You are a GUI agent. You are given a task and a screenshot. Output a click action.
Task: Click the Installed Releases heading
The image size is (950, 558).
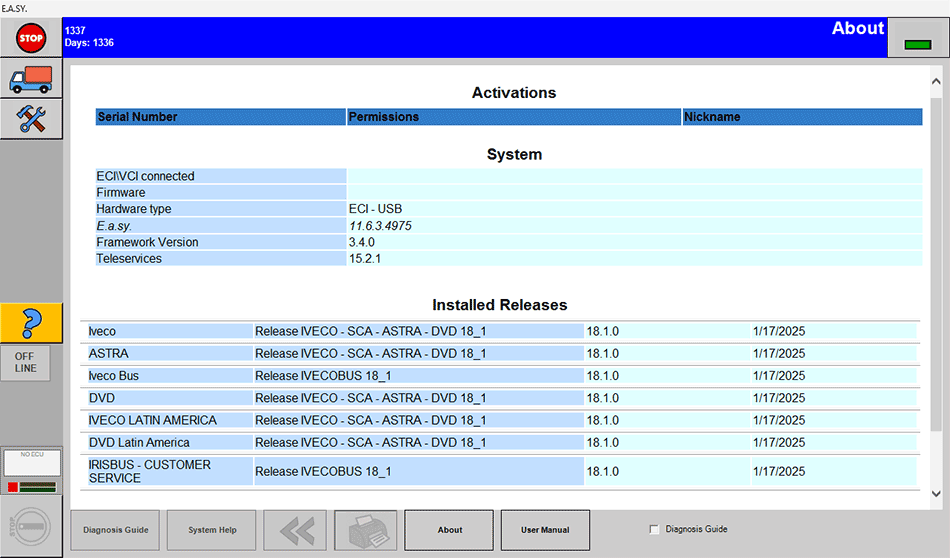click(x=500, y=305)
